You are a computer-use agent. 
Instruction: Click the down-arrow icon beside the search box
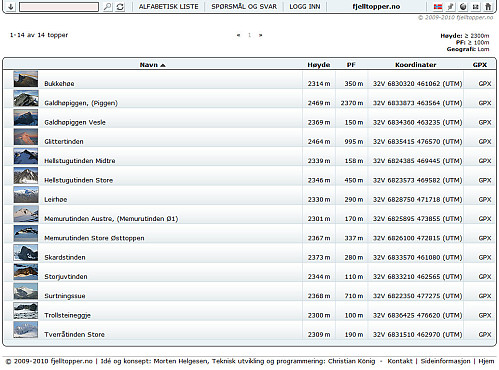(11, 6)
